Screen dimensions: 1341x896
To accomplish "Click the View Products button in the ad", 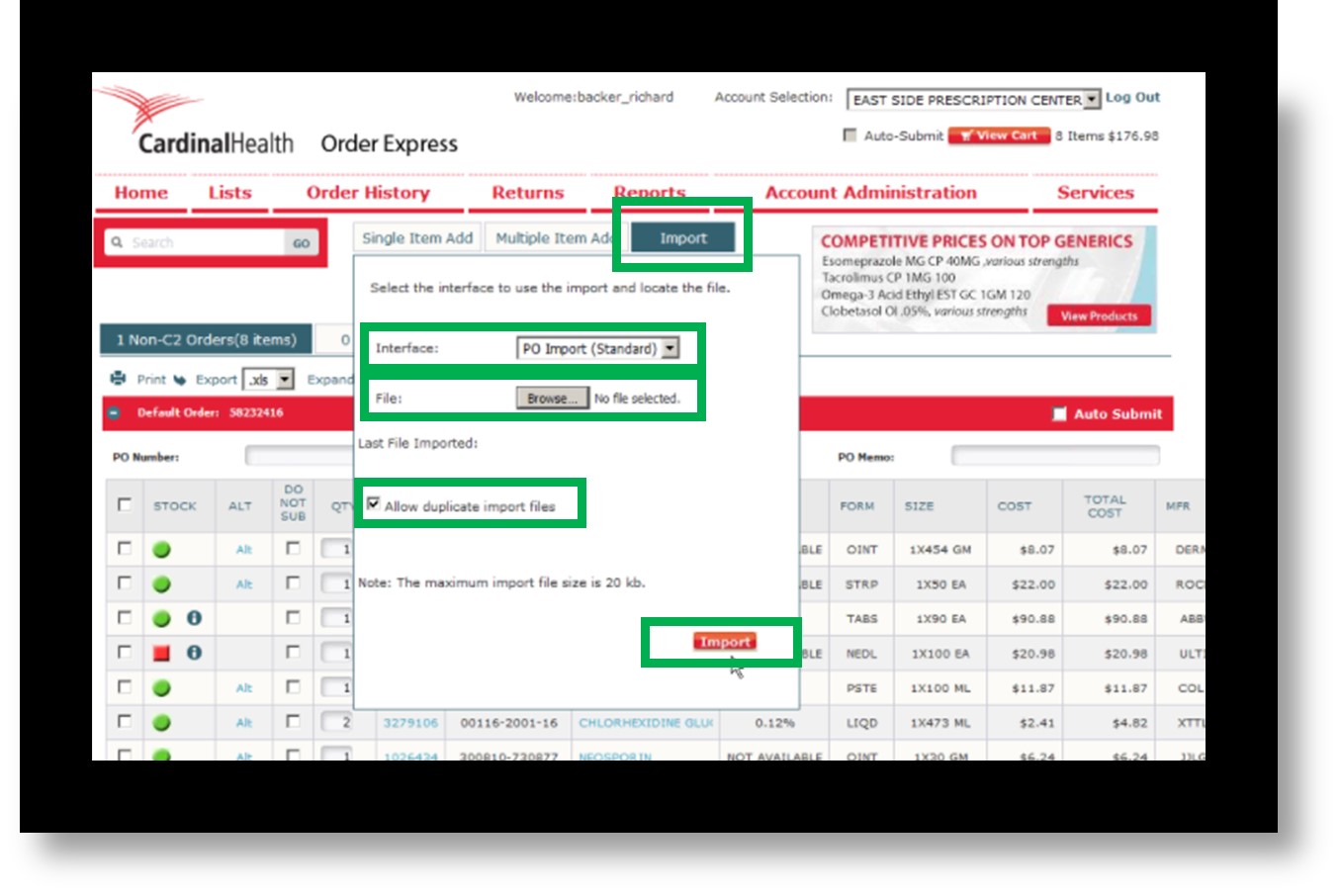I will tap(1099, 316).
